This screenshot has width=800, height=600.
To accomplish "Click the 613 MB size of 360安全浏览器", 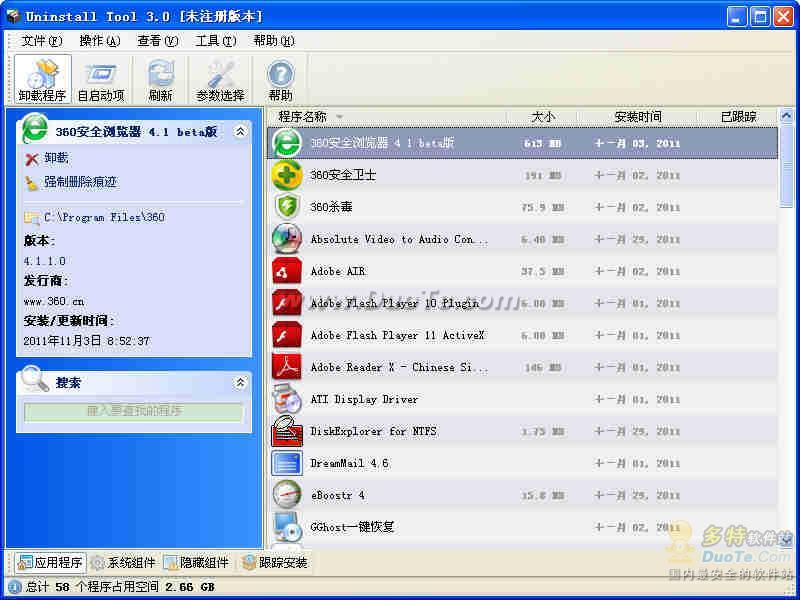I will point(542,143).
